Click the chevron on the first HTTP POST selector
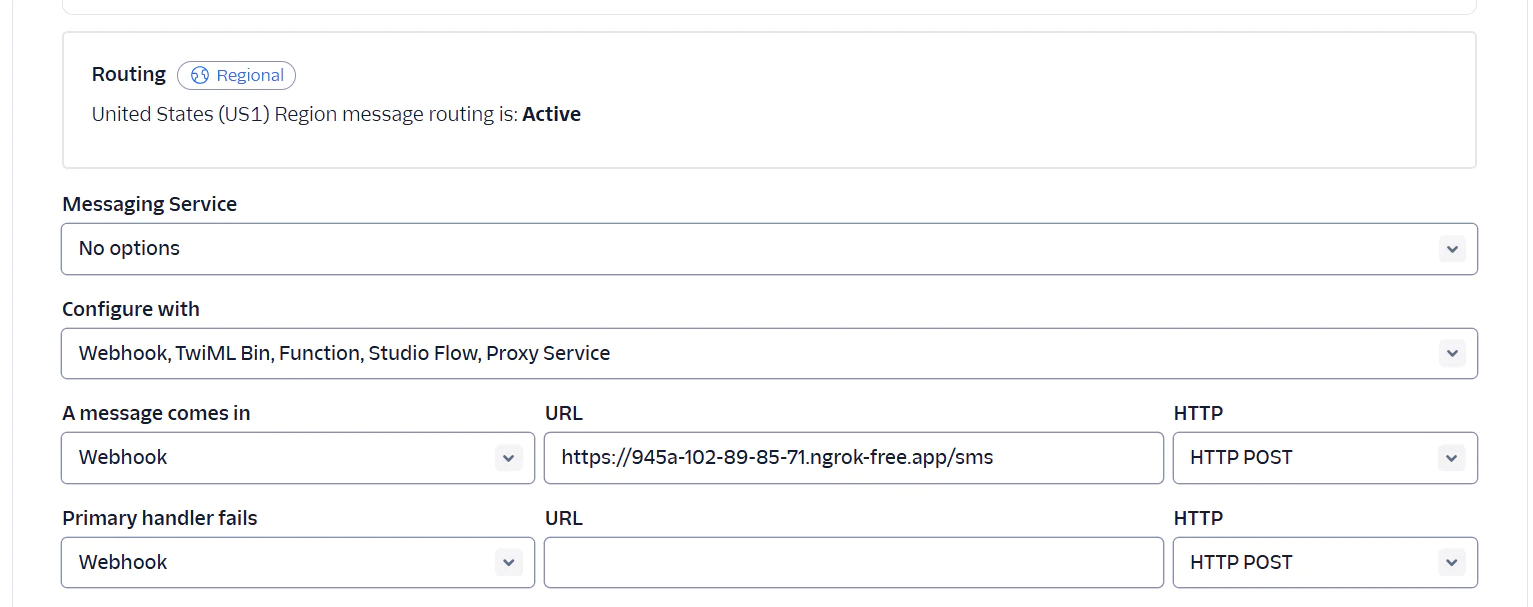1533x607 pixels. coord(1451,457)
